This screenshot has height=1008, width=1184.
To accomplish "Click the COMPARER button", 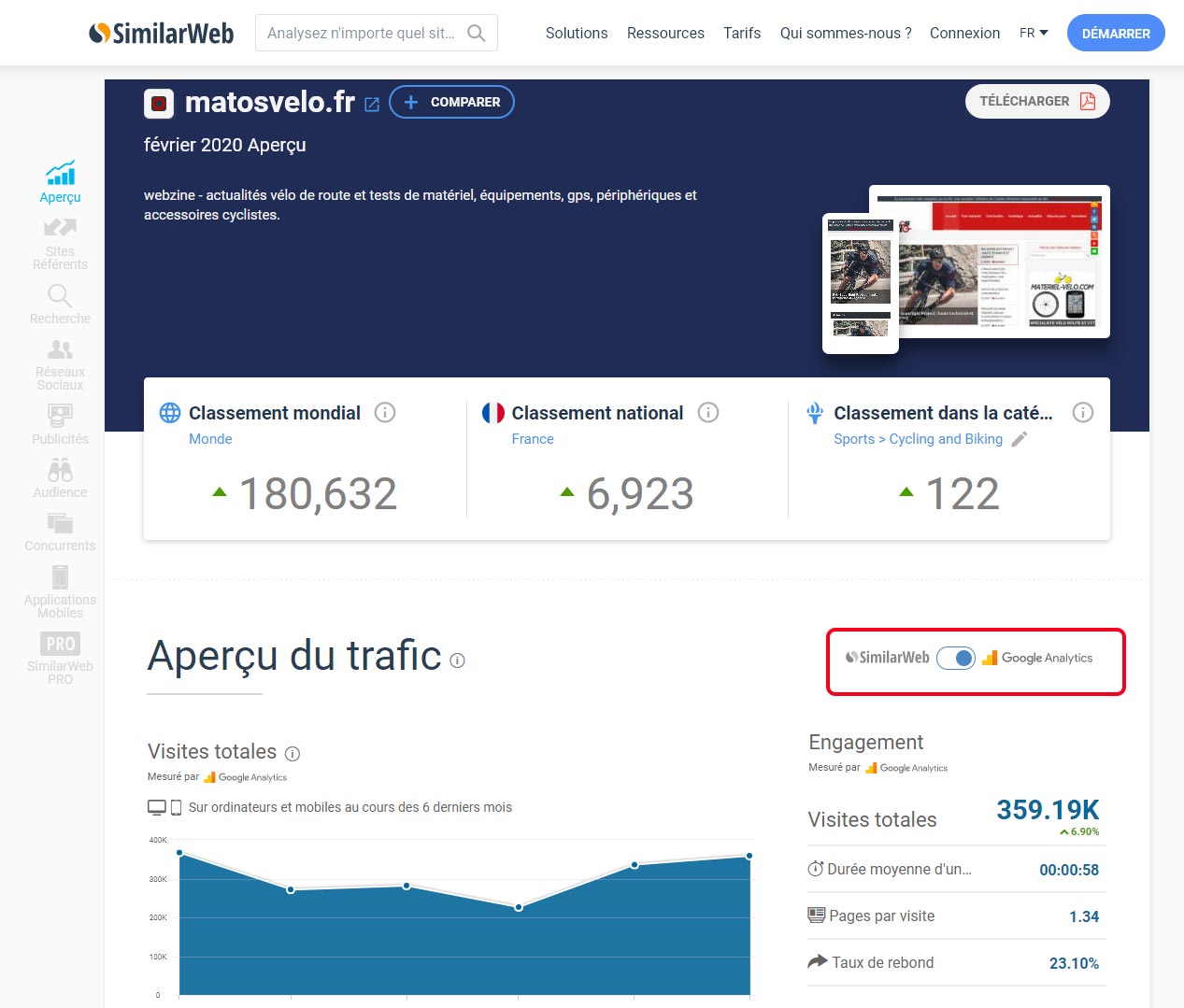I will coord(451,102).
